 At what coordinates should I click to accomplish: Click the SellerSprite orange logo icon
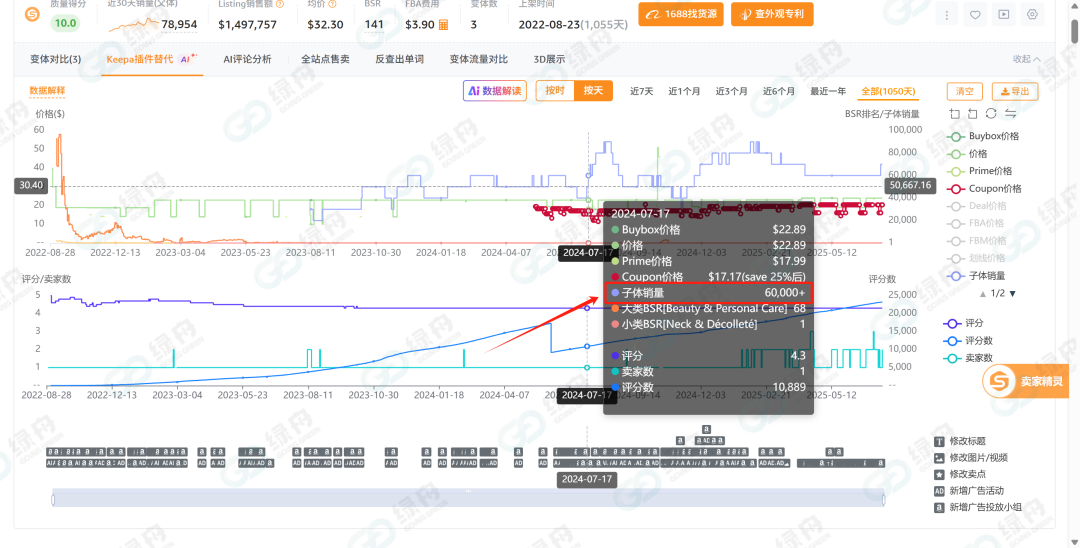tap(32, 14)
